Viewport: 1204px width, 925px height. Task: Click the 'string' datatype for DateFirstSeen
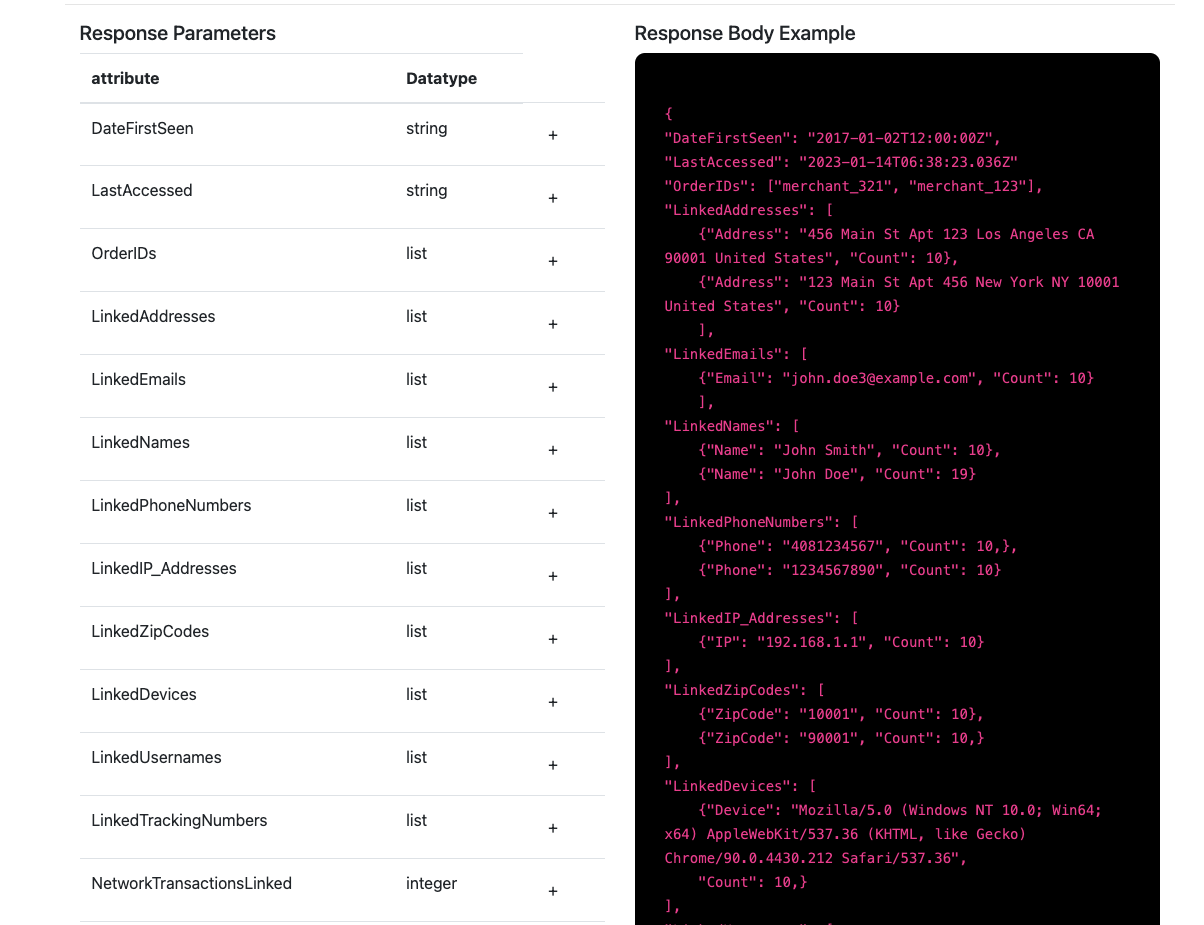427,128
